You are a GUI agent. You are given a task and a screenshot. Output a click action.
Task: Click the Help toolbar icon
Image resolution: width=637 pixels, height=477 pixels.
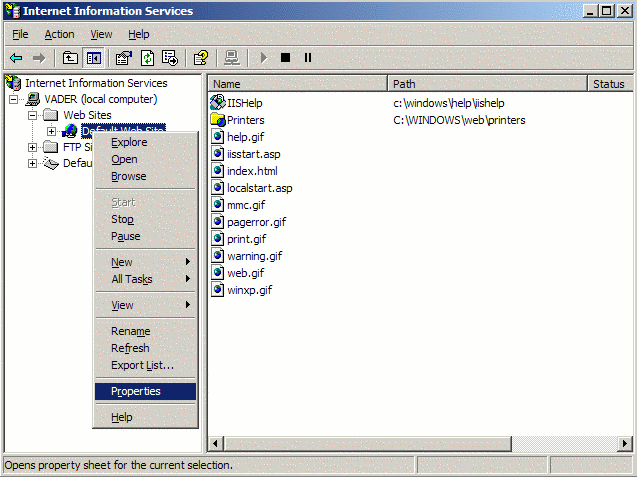coord(201,58)
